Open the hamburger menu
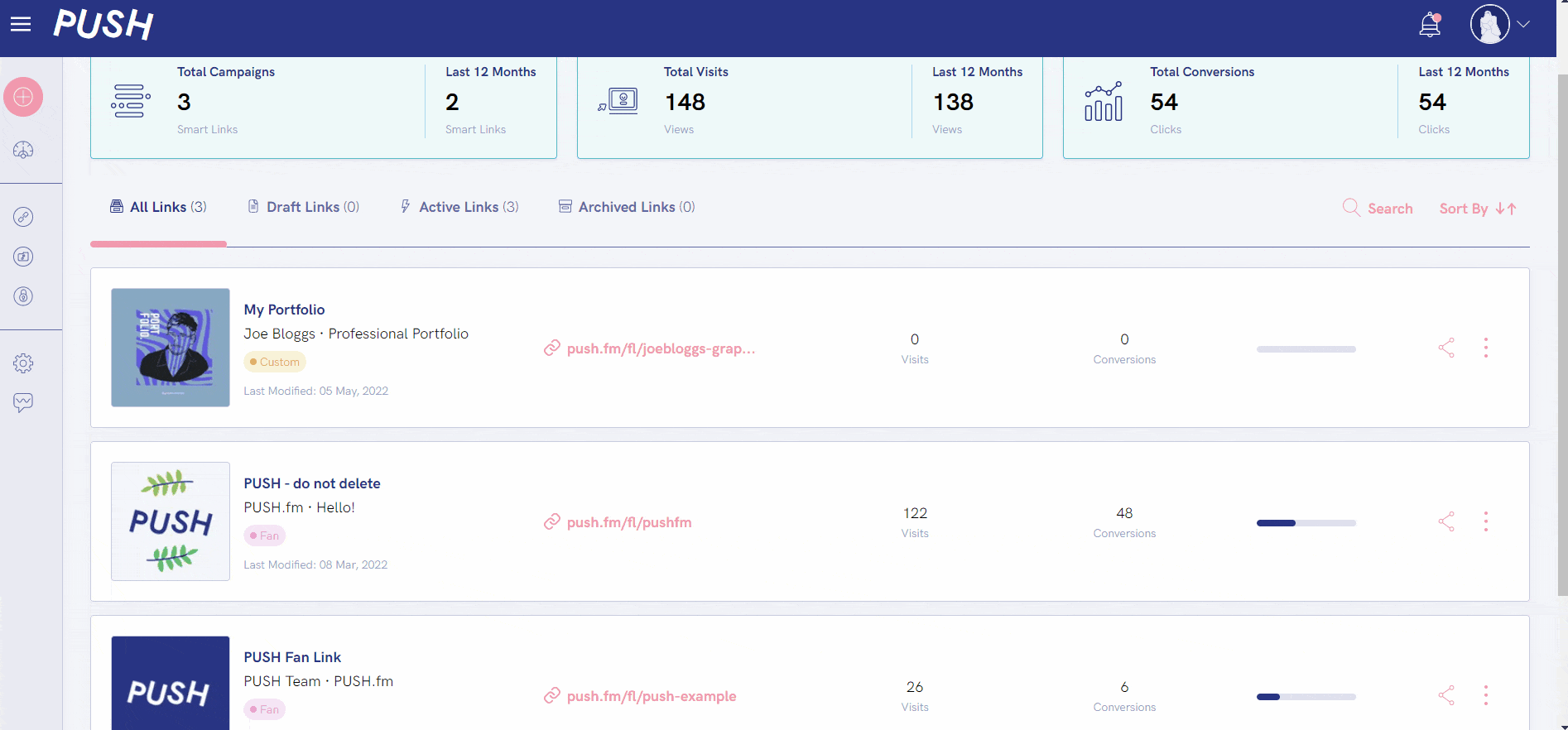Screen dimensions: 1568x730 tap(21, 24)
